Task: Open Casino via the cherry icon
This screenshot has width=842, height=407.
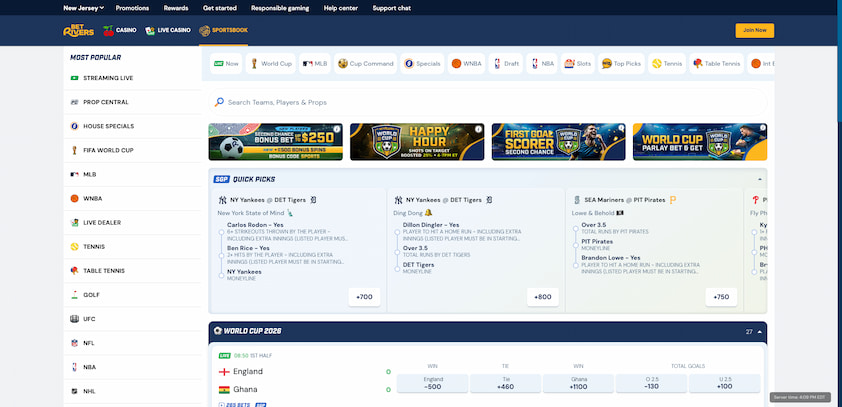Action: pos(108,31)
